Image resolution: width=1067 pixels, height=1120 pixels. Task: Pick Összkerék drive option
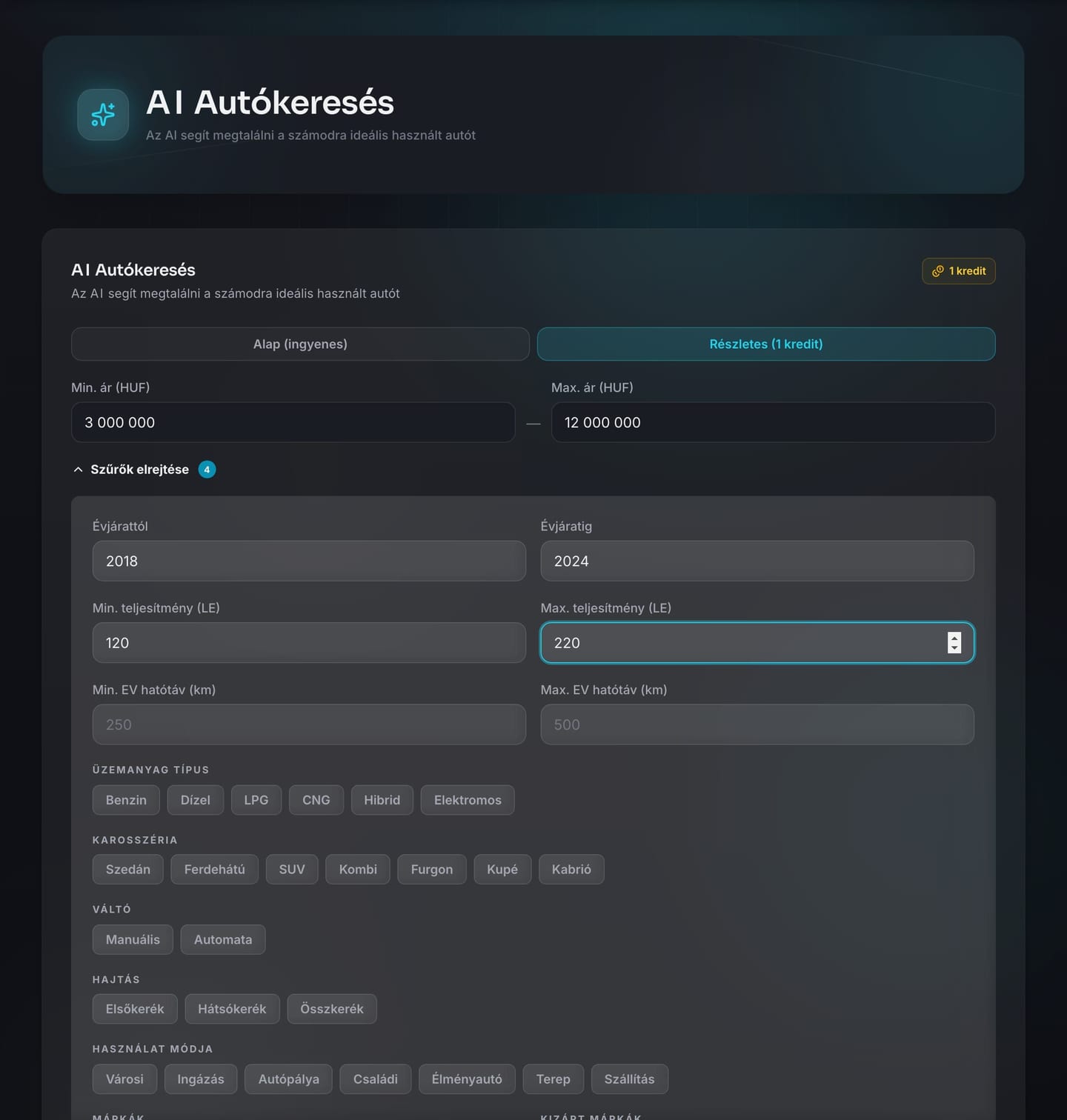332,1009
